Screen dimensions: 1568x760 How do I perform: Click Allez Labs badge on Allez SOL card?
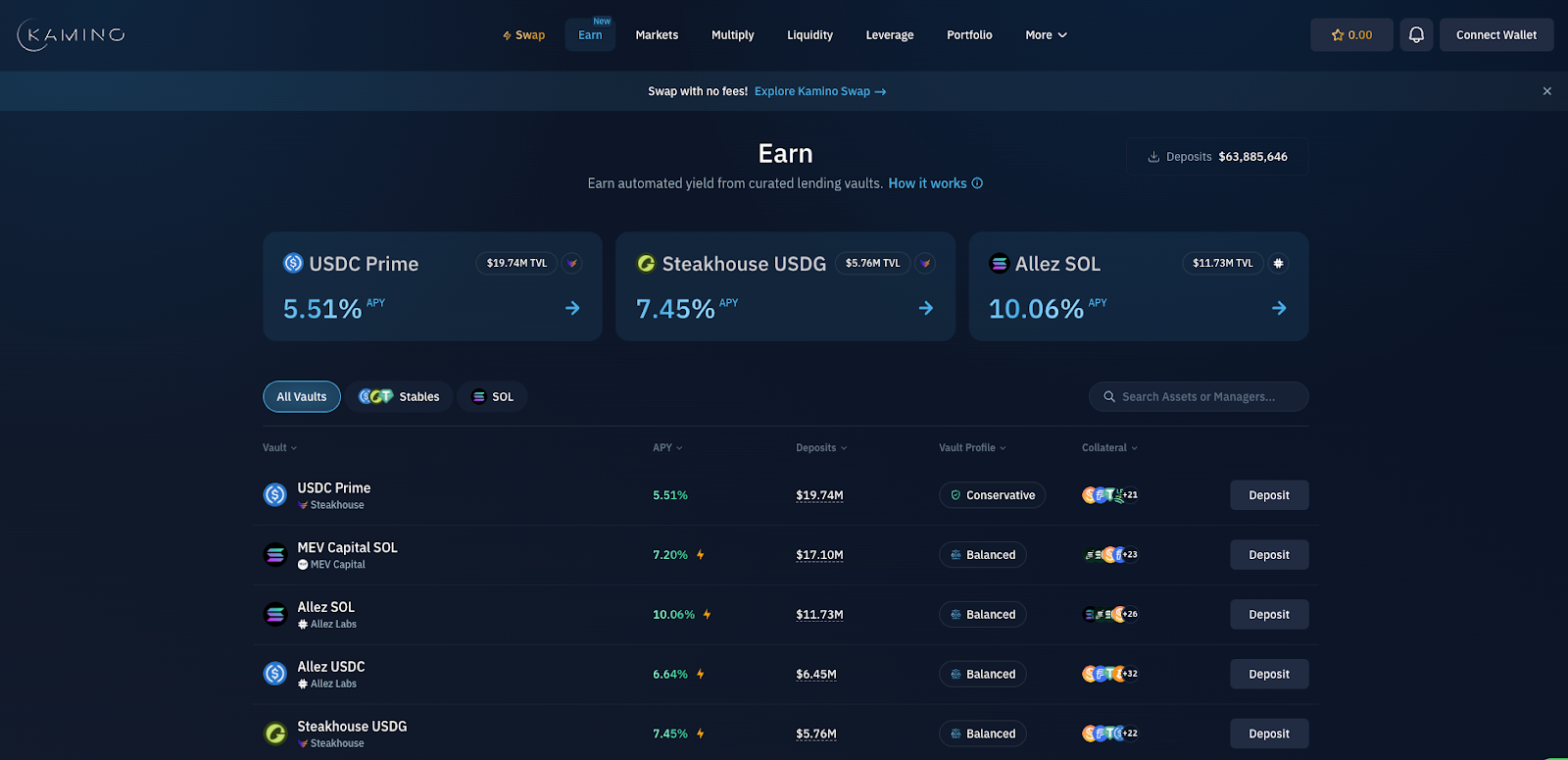coord(1278,263)
